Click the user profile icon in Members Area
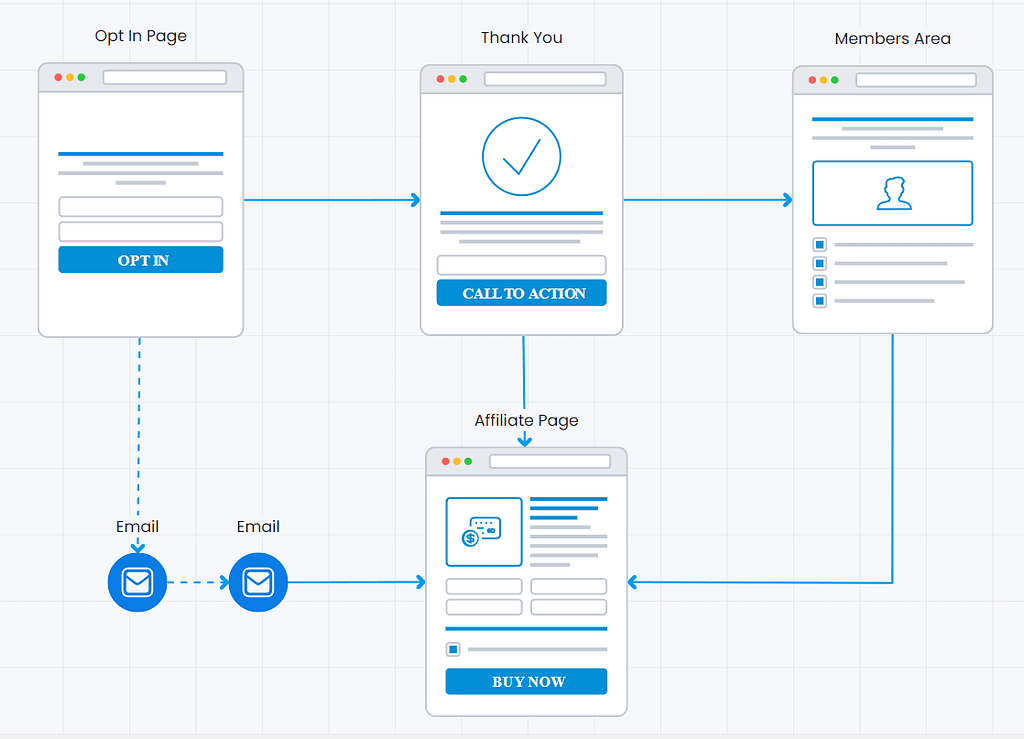 point(893,193)
